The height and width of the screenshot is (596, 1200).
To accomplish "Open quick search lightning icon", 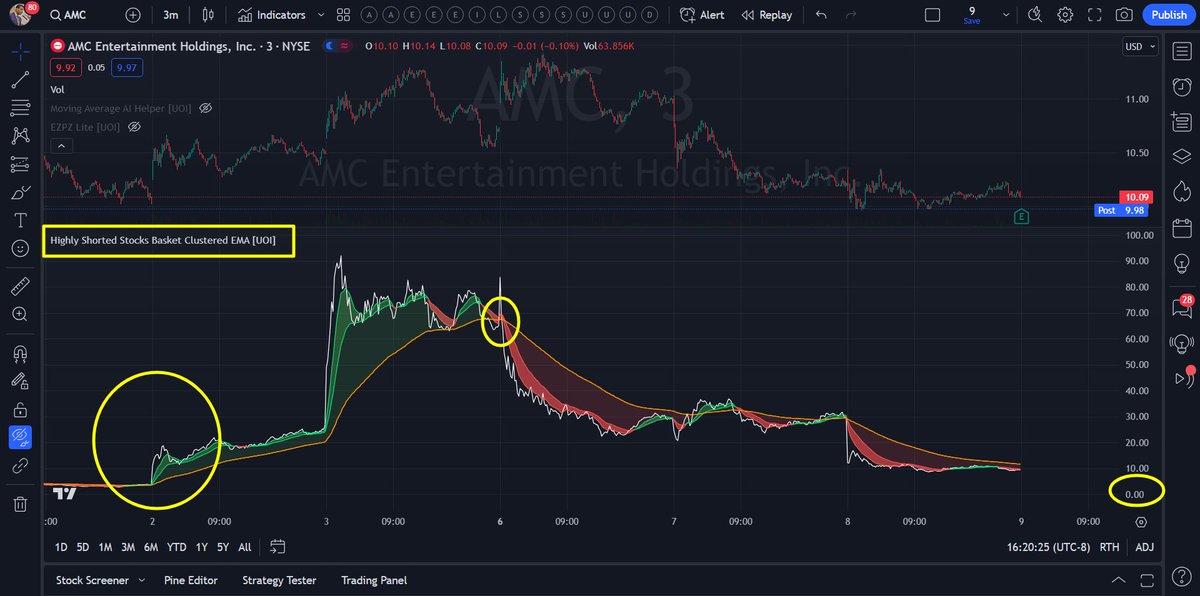I will [1035, 15].
